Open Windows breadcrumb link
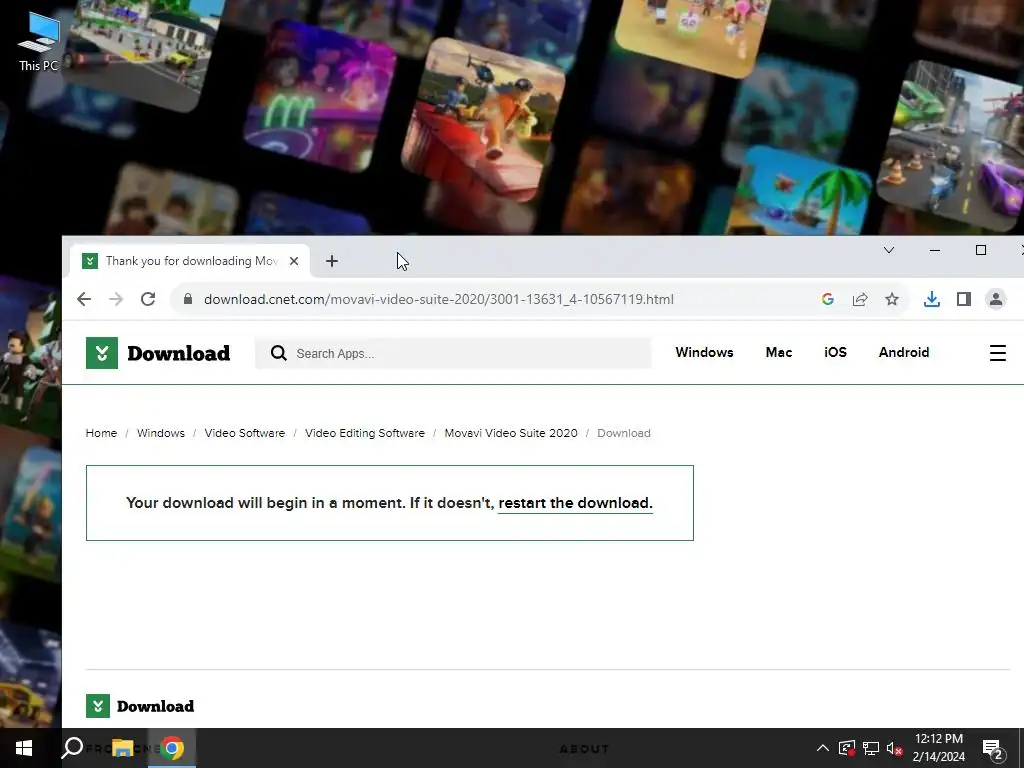The width and height of the screenshot is (1024, 768). tap(161, 433)
